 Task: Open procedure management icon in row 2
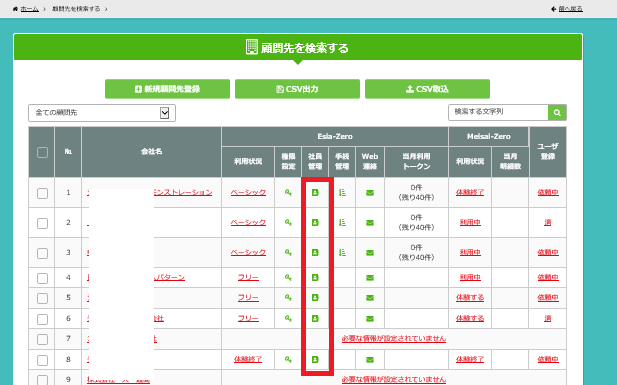pyautogui.click(x=342, y=222)
